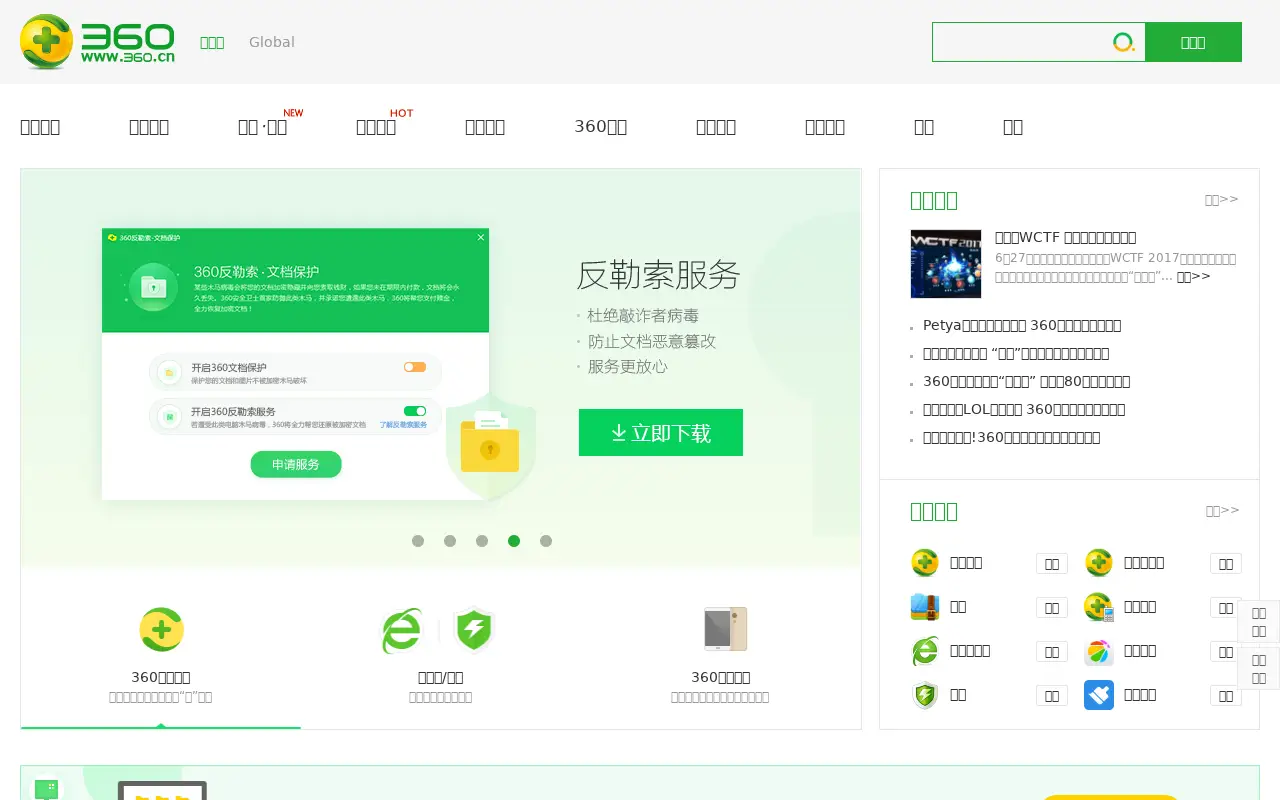1280x800 pixels.
Task: Select the active green carousel dot
Action: point(514,541)
